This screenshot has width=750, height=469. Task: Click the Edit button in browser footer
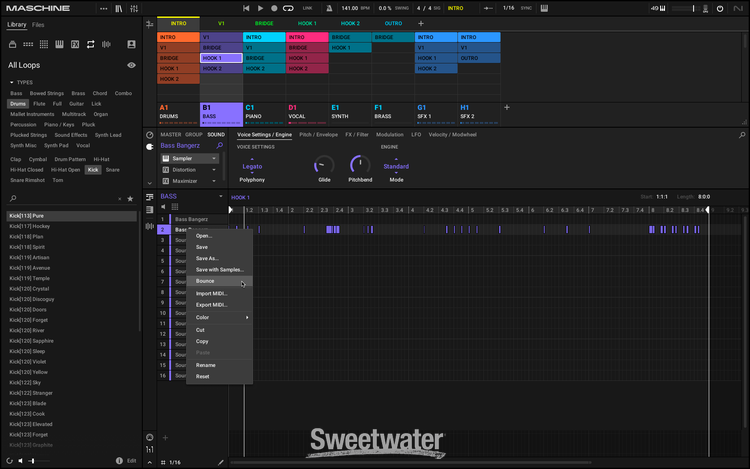[131, 461]
